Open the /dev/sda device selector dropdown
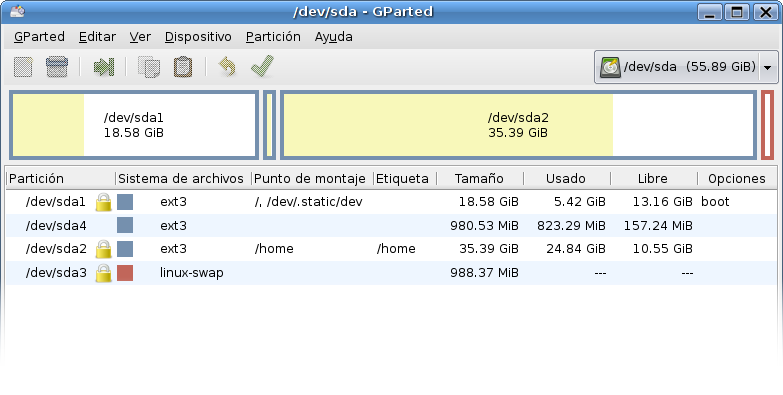This screenshot has height=395, width=783. pyautogui.click(x=686, y=66)
